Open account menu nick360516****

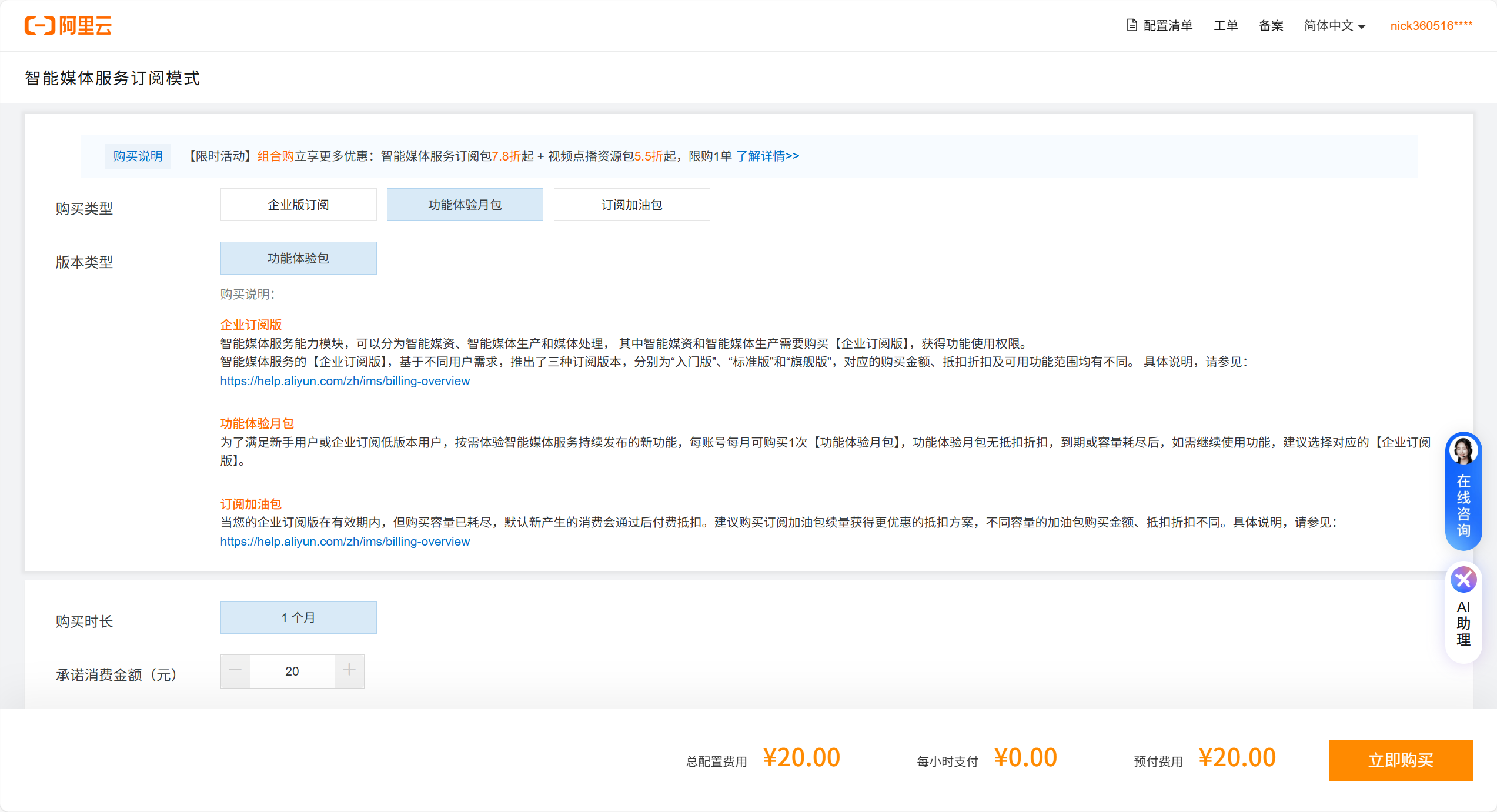[x=1431, y=26]
